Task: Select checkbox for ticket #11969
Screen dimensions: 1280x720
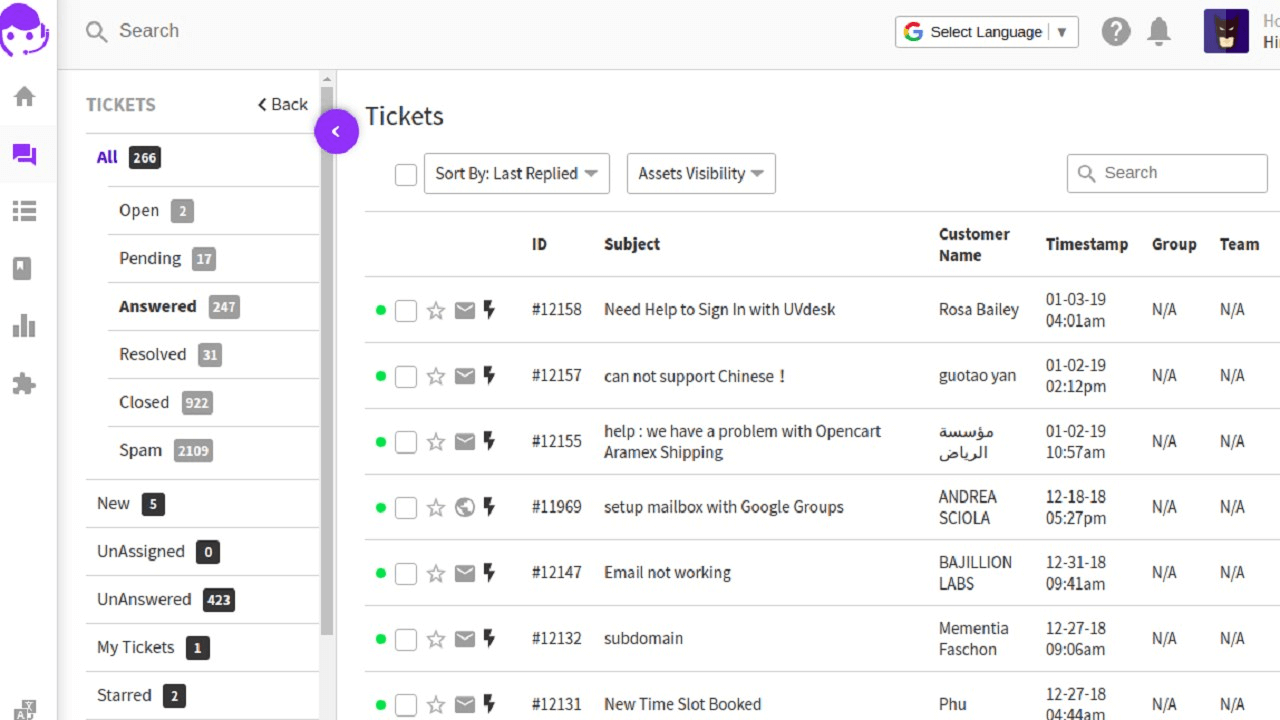Action: pyautogui.click(x=405, y=508)
